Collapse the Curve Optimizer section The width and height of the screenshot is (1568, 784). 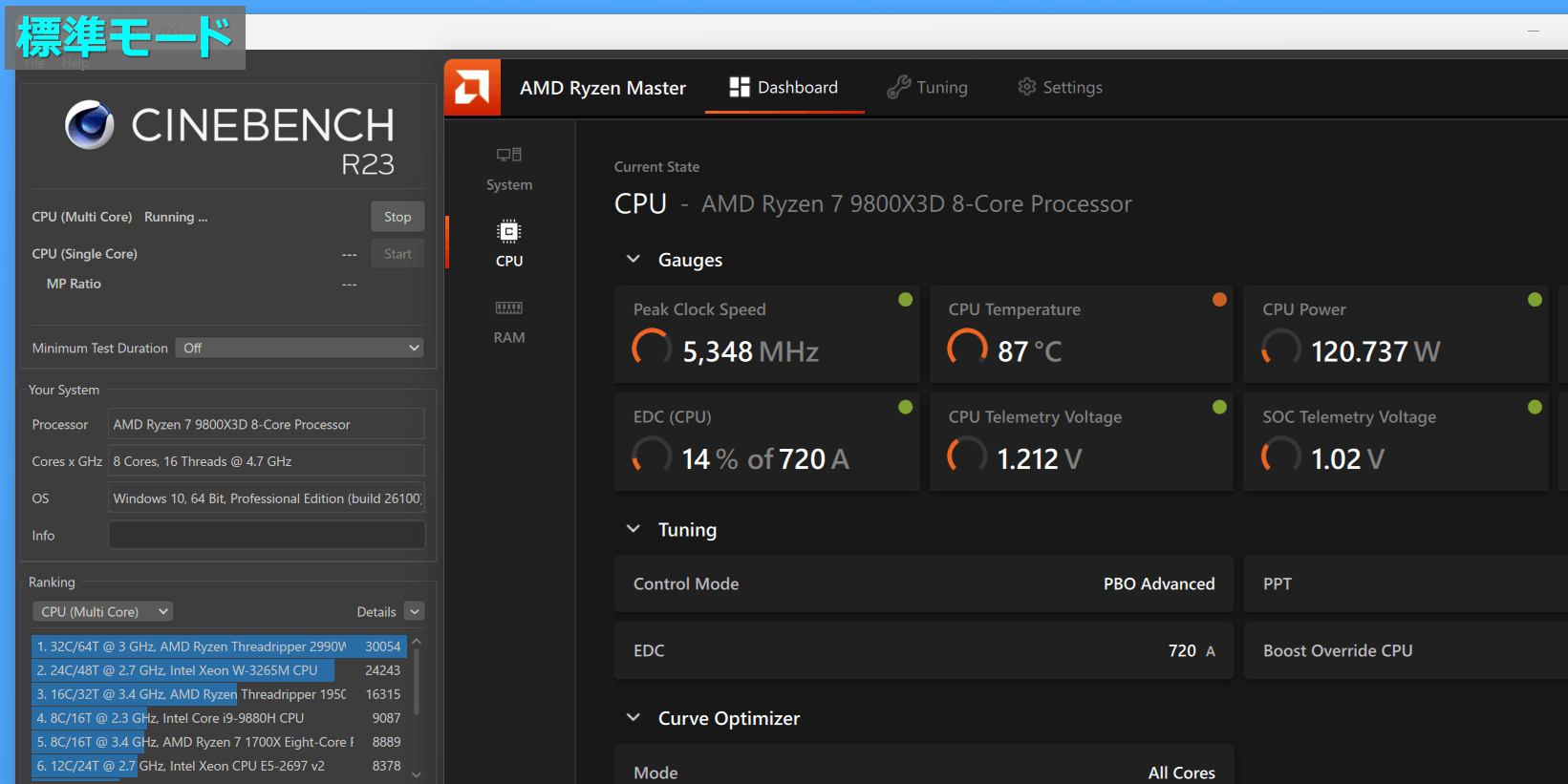click(633, 718)
